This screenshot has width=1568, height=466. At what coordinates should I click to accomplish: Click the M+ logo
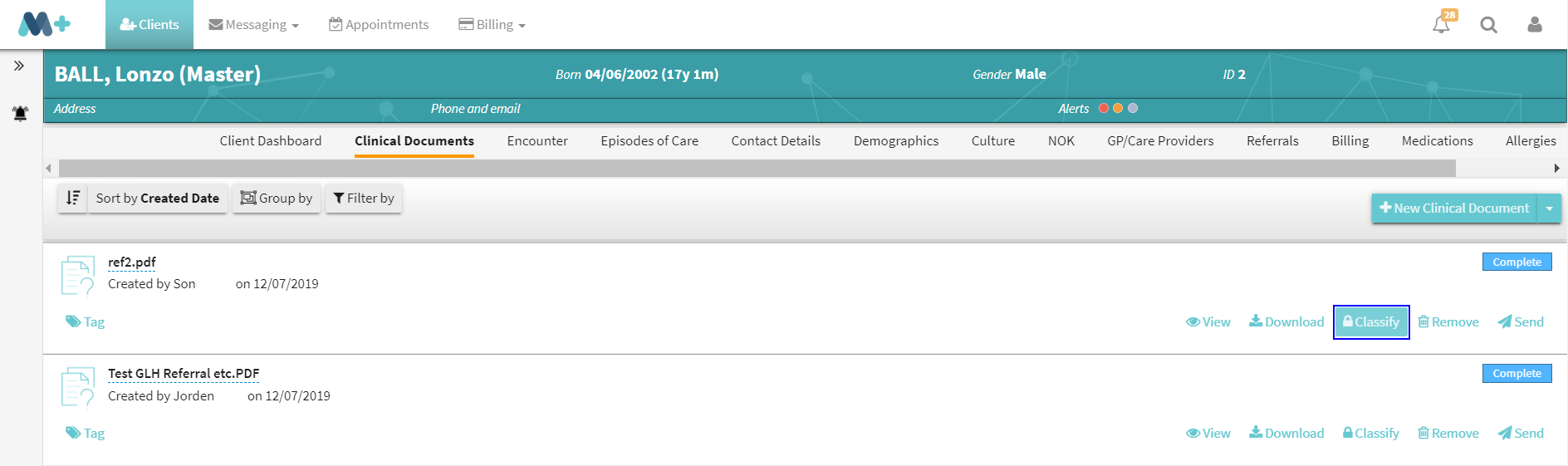coord(44,24)
